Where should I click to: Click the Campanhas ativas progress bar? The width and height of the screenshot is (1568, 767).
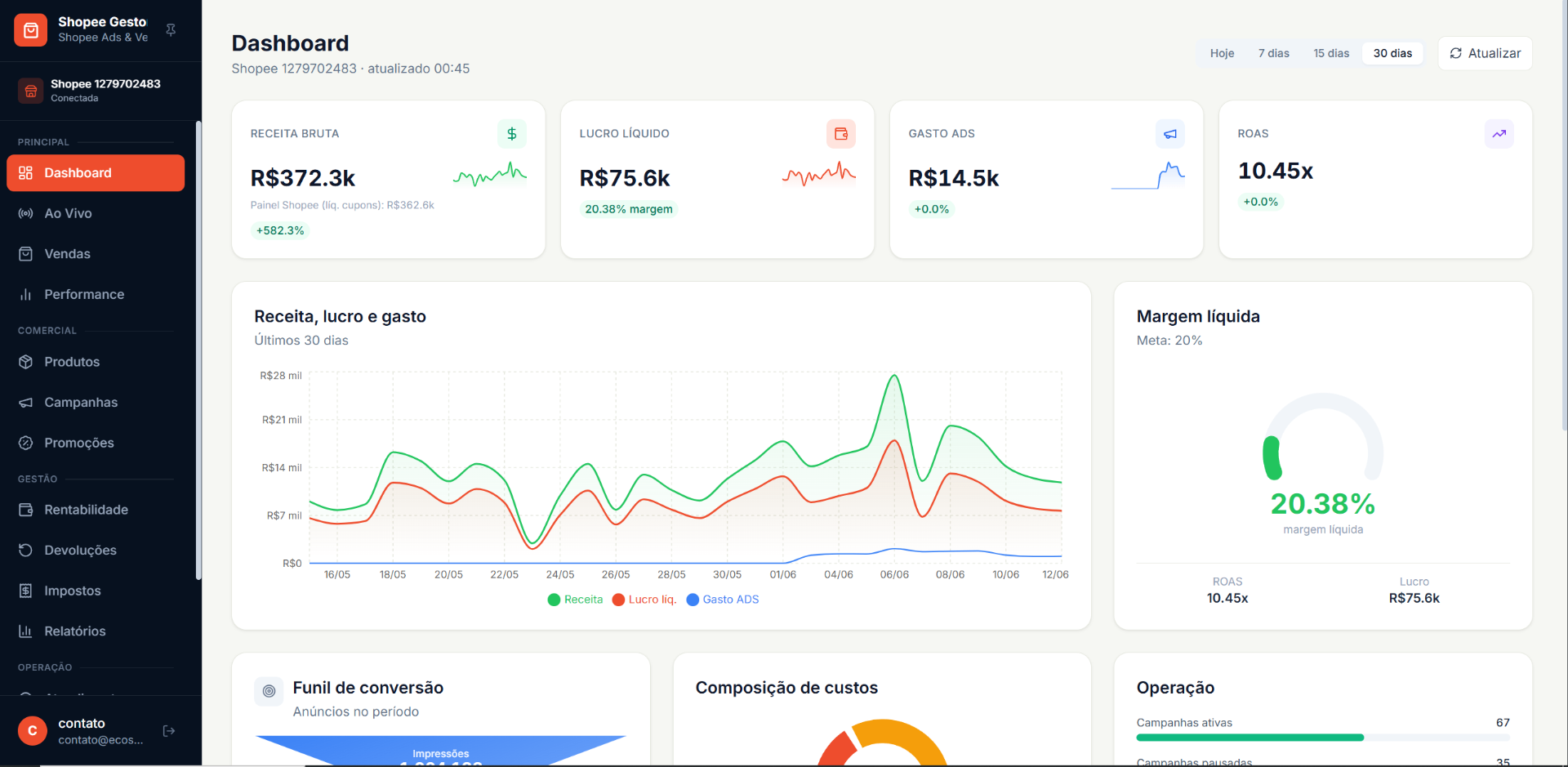click(1323, 738)
